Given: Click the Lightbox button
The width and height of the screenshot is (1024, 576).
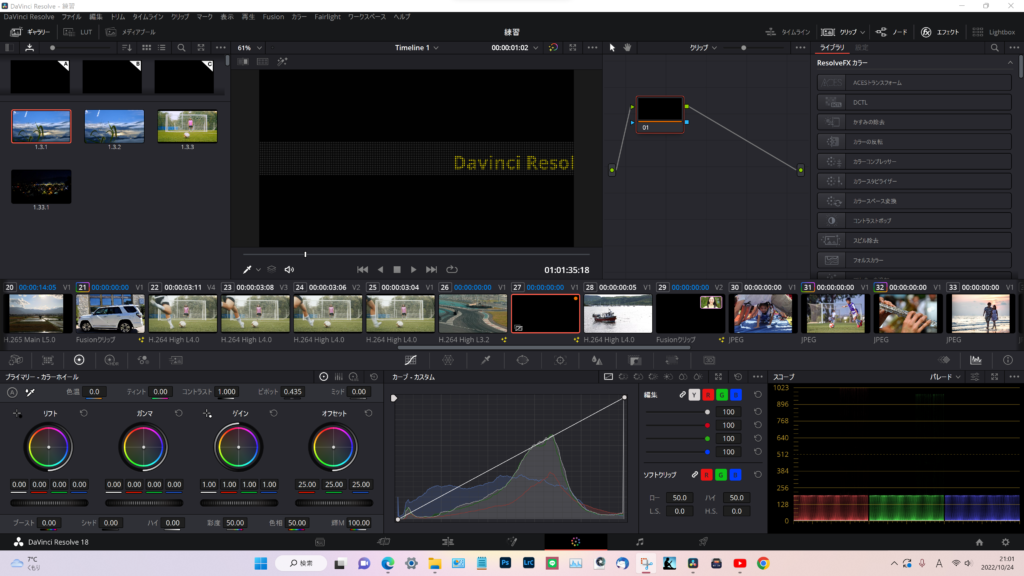Looking at the screenshot, I should tap(994, 32).
